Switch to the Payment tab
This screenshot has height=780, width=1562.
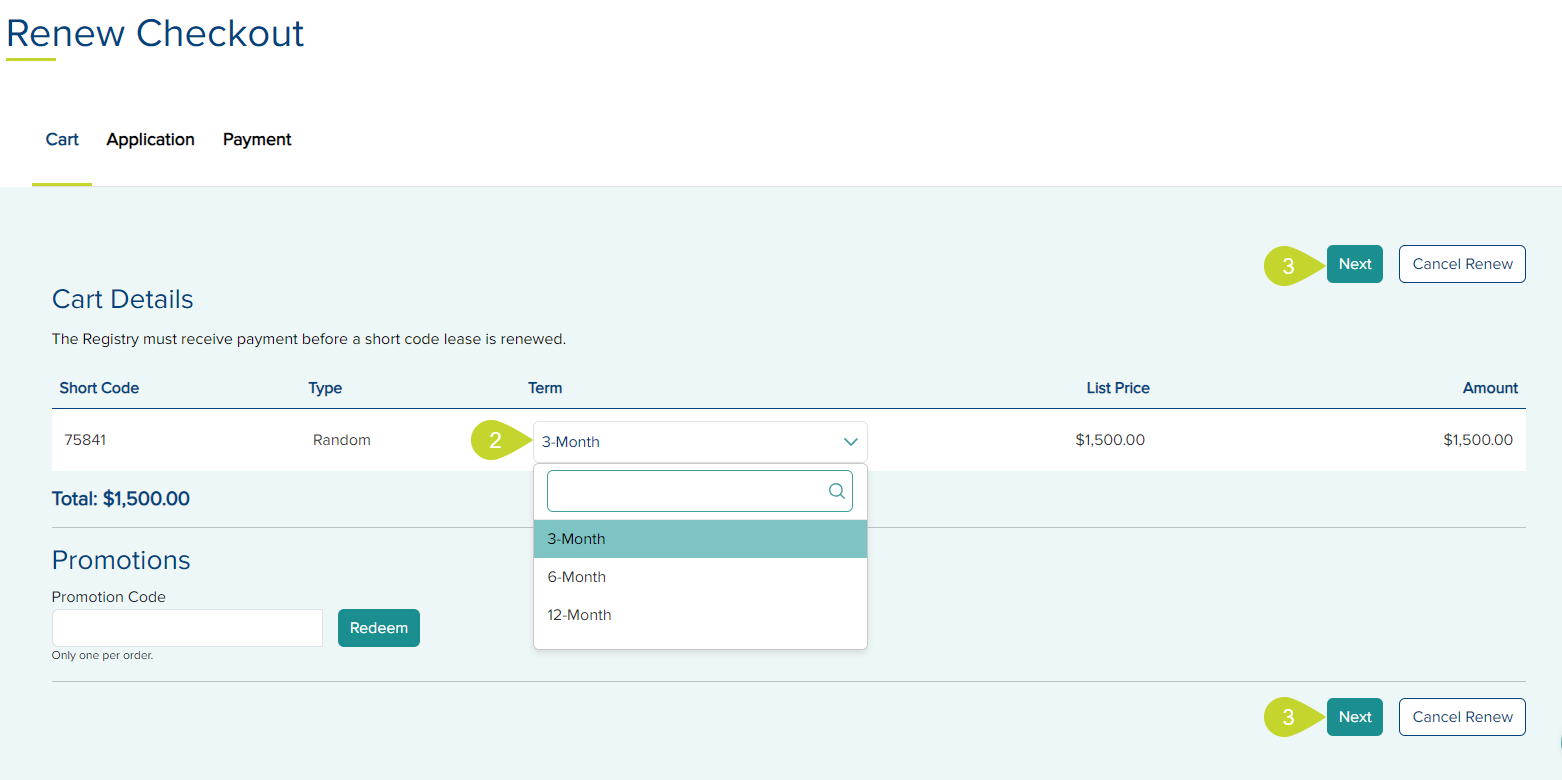coord(256,139)
